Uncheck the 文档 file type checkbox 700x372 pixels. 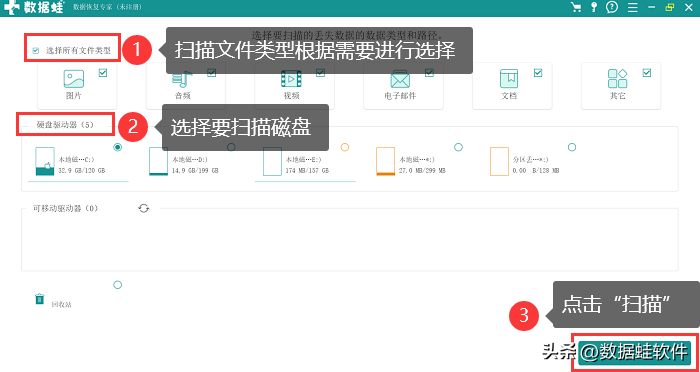538,73
